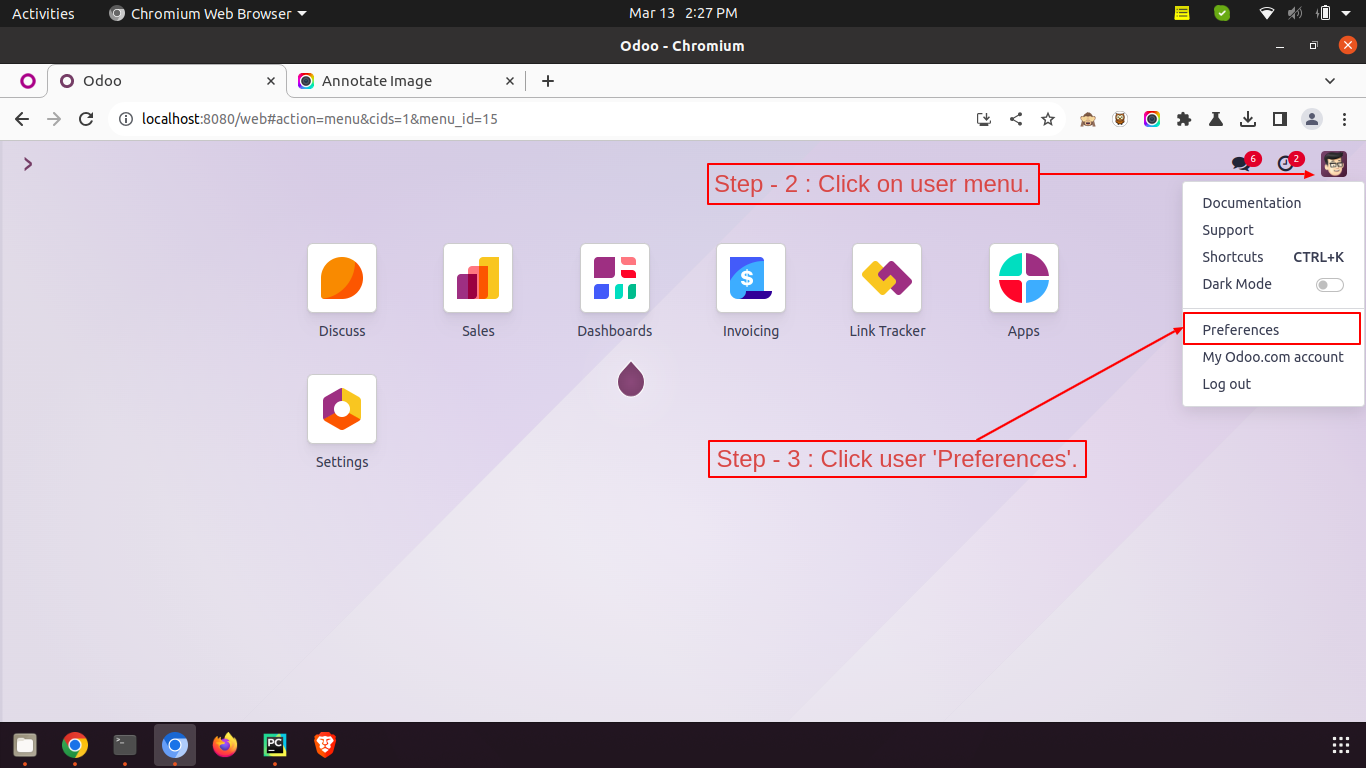
Task: Open Terminal from the dock
Action: [125, 745]
